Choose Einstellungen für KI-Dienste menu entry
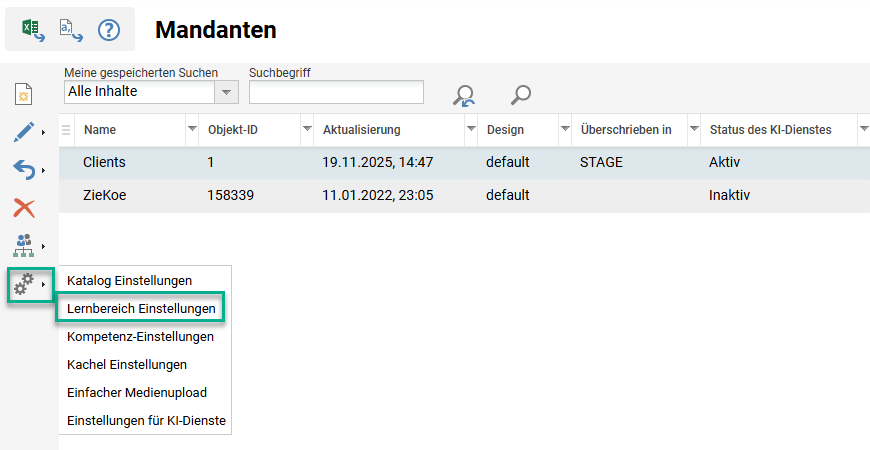This screenshot has height=450, width=870. pos(146,421)
